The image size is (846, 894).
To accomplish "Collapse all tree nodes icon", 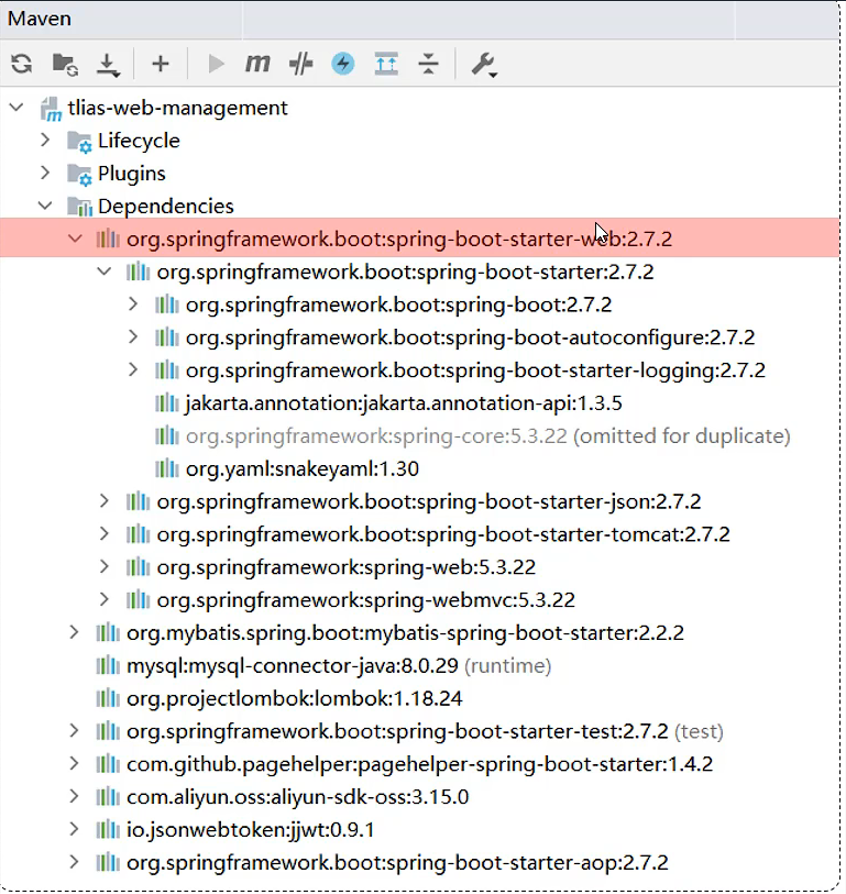I will (428, 63).
